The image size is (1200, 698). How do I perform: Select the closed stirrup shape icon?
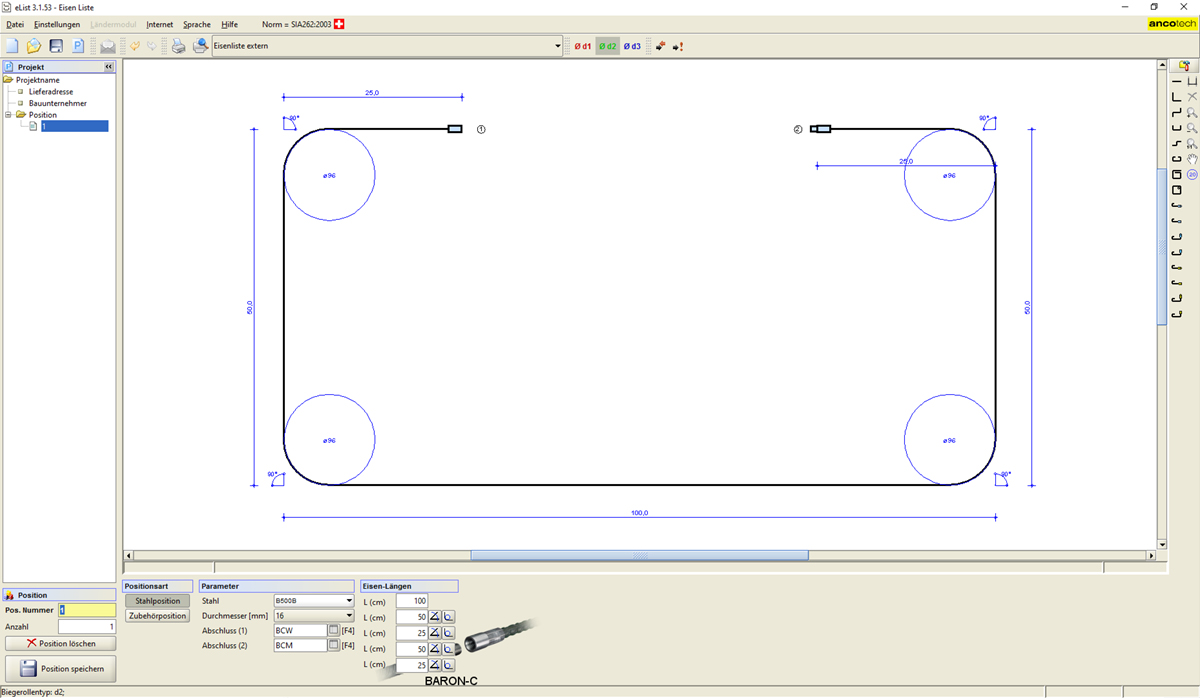[1176, 174]
